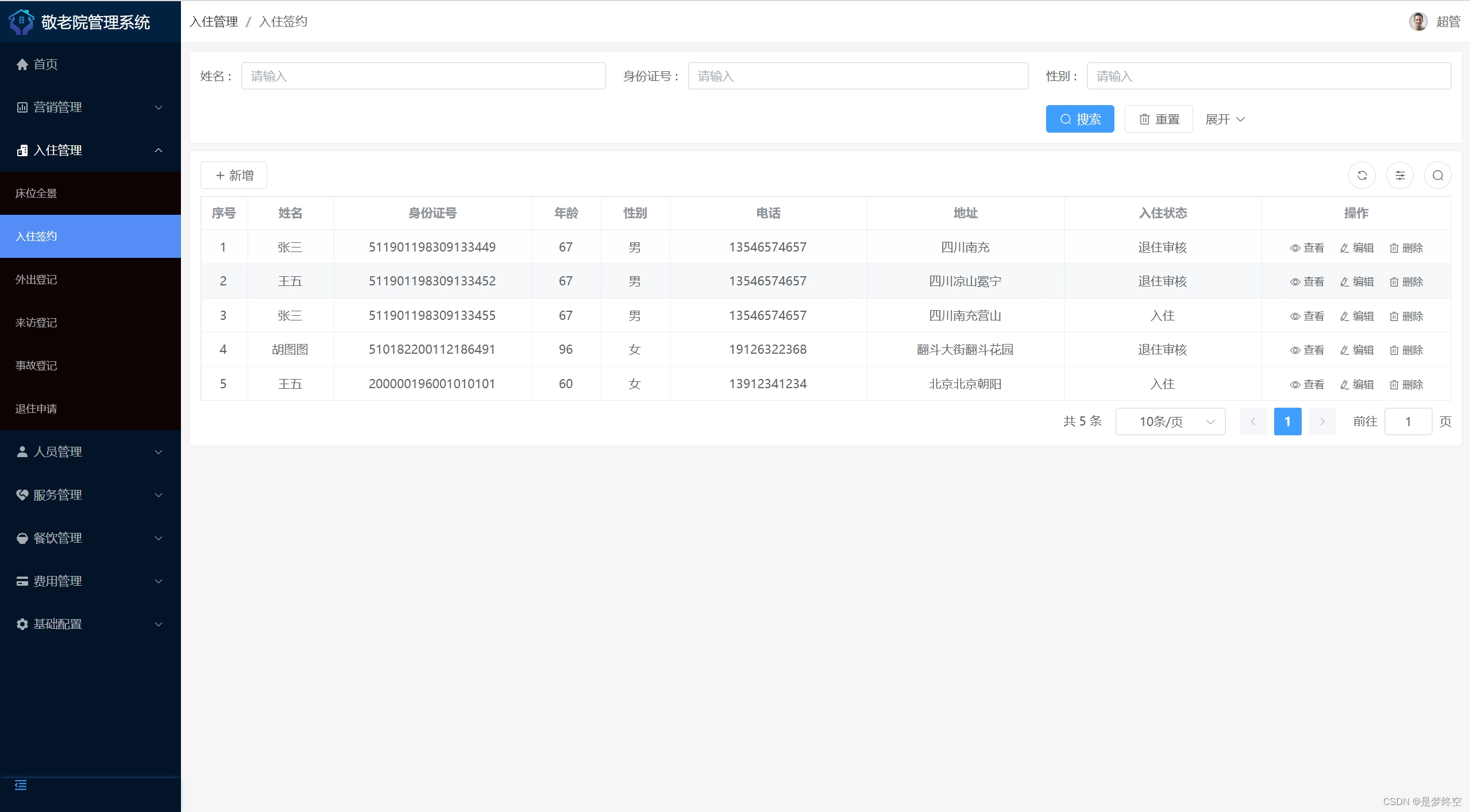The width and height of the screenshot is (1470, 812).
Task: Expand the 餐饮管理 menu
Action: pyautogui.click(x=90, y=538)
